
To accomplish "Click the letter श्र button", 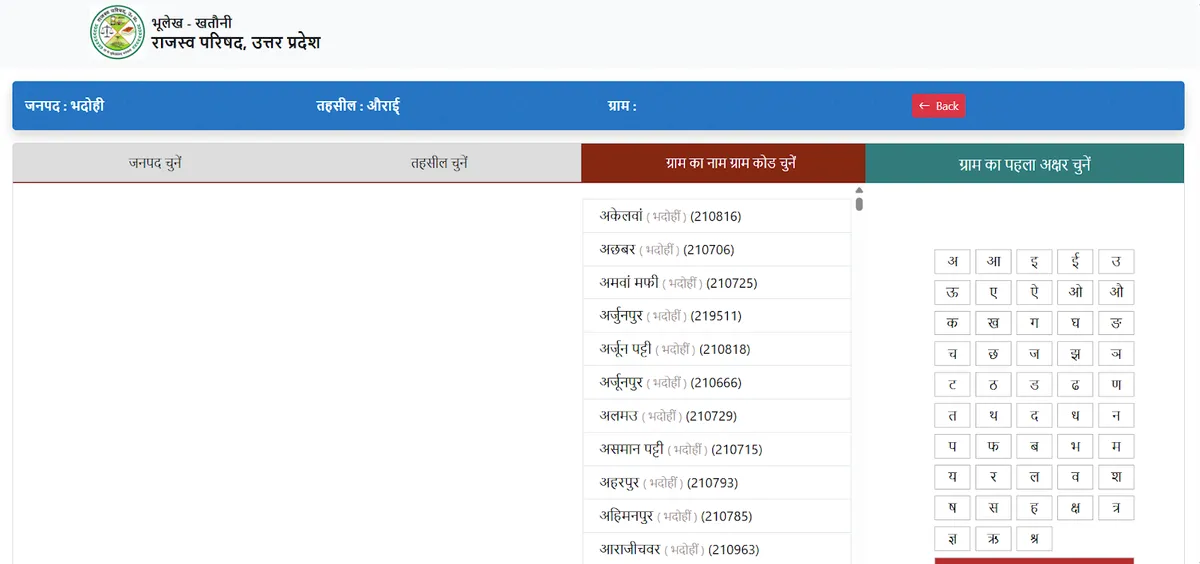I will tap(1034, 539).
